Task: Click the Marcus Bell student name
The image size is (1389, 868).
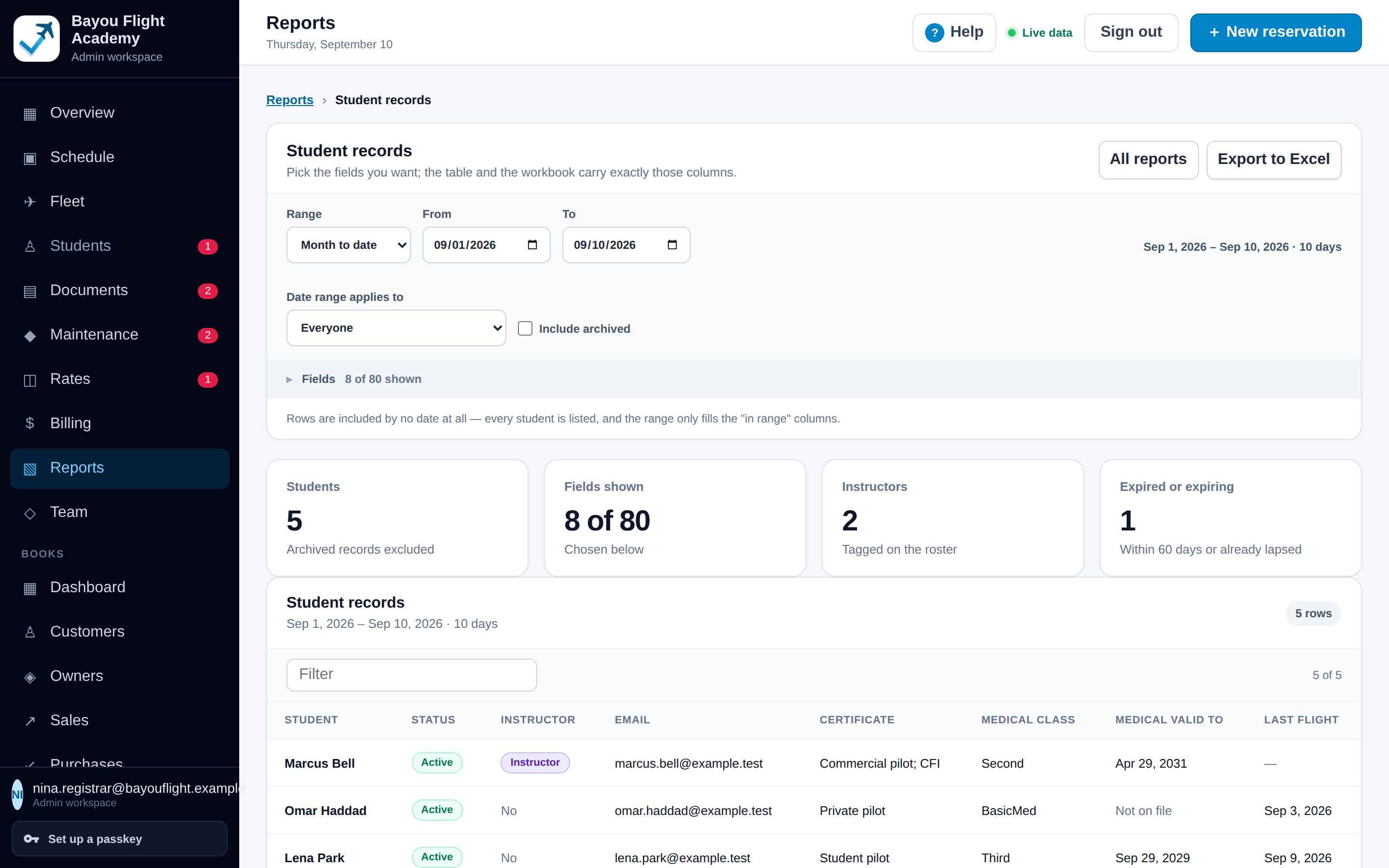Action: click(x=319, y=763)
